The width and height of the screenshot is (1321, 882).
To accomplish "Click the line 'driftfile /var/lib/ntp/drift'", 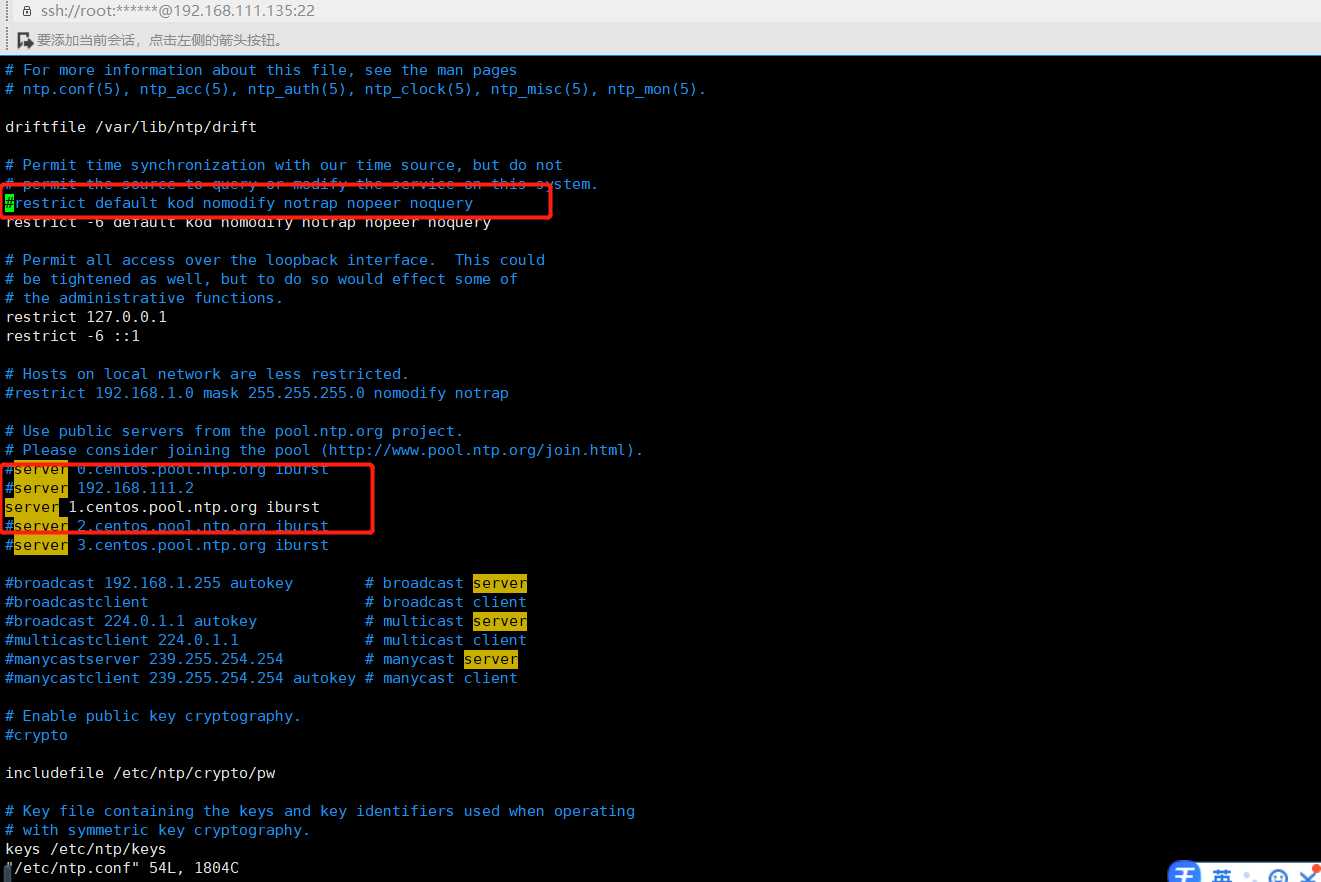I will click(131, 127).
